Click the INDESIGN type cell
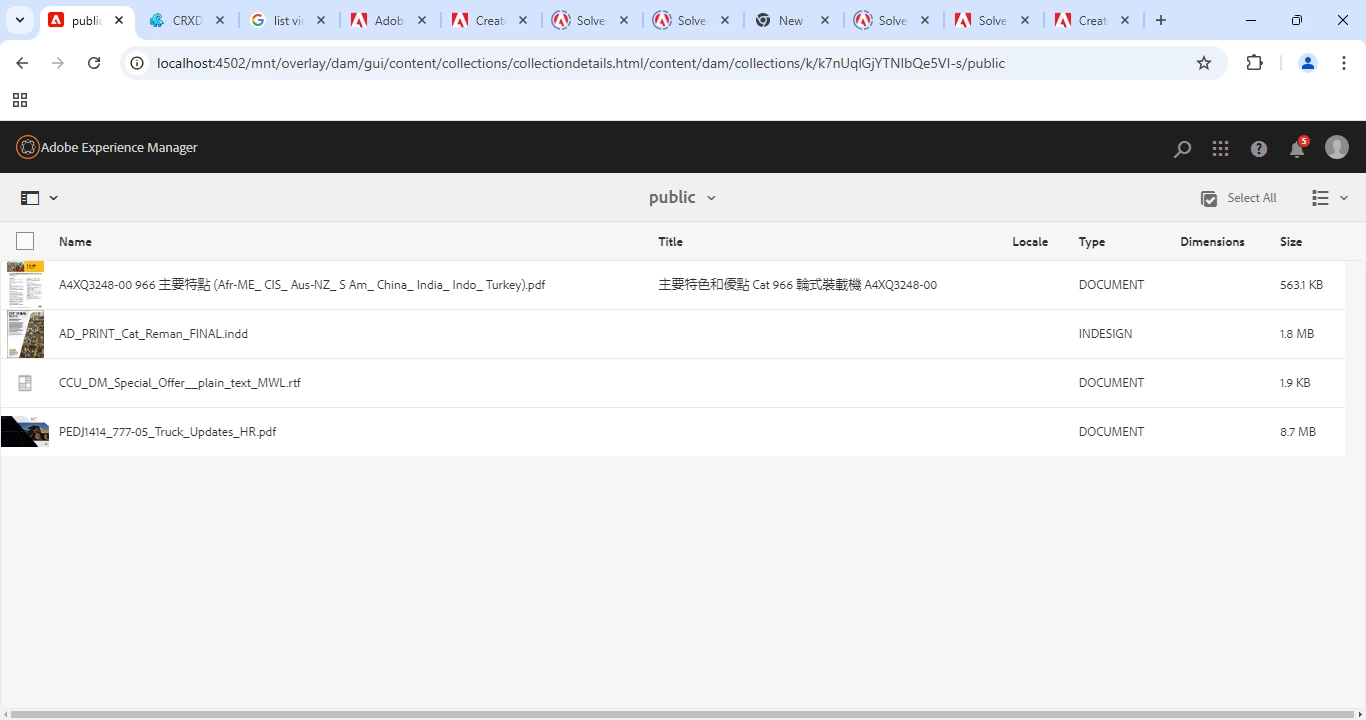The width and height of the screenshot is (1366, 720). point(1106,334)
